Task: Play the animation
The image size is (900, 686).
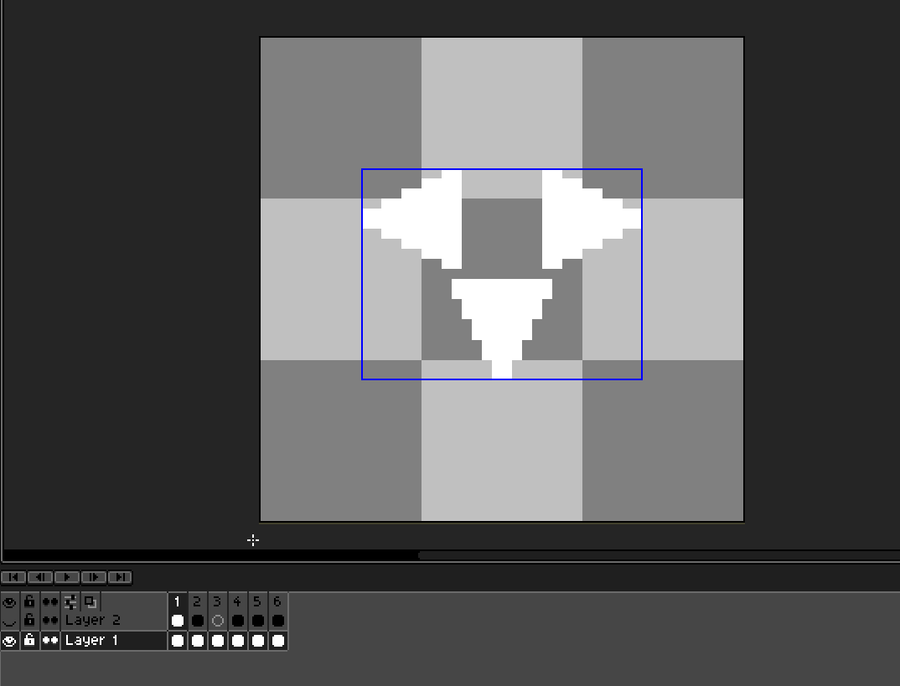Action: (67, 577)
